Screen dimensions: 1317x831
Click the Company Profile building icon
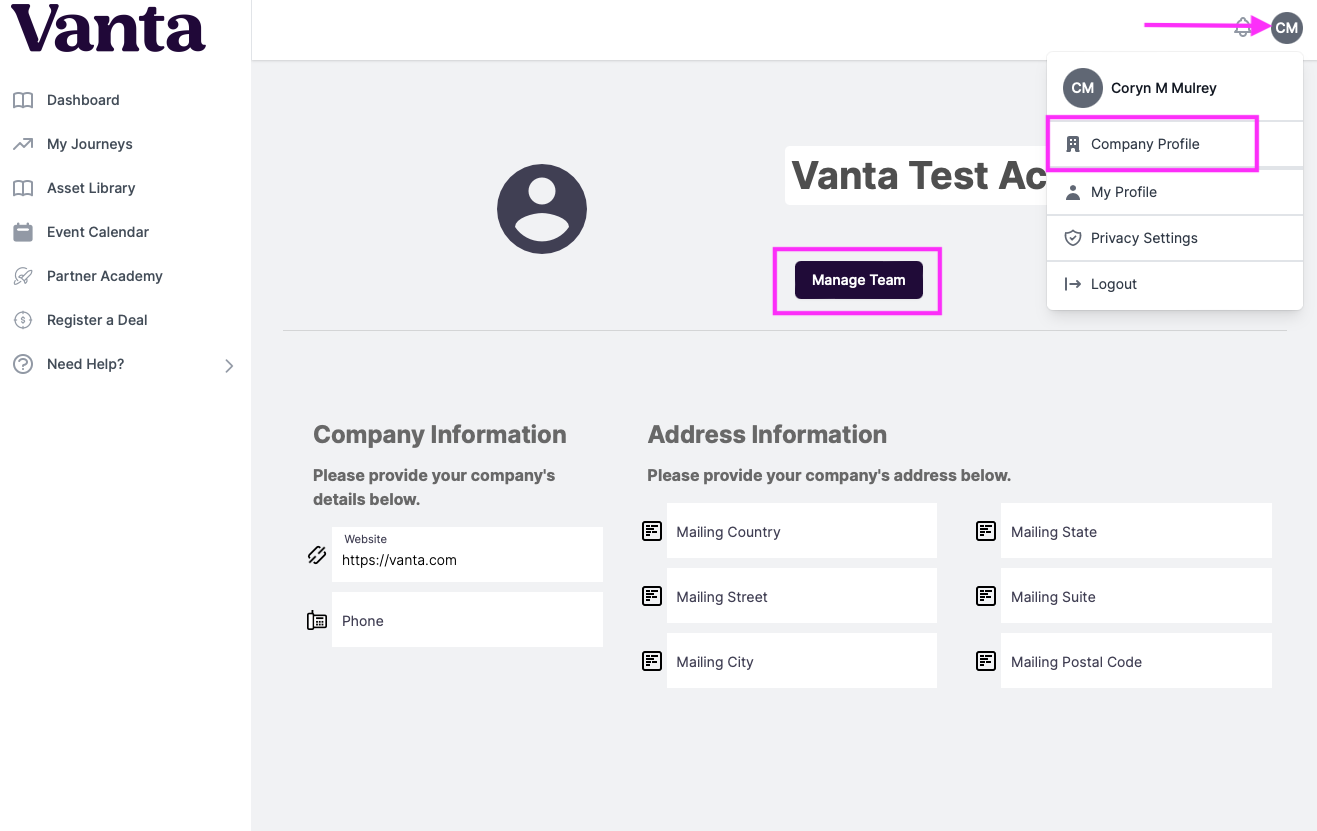tap(1073, 144)
